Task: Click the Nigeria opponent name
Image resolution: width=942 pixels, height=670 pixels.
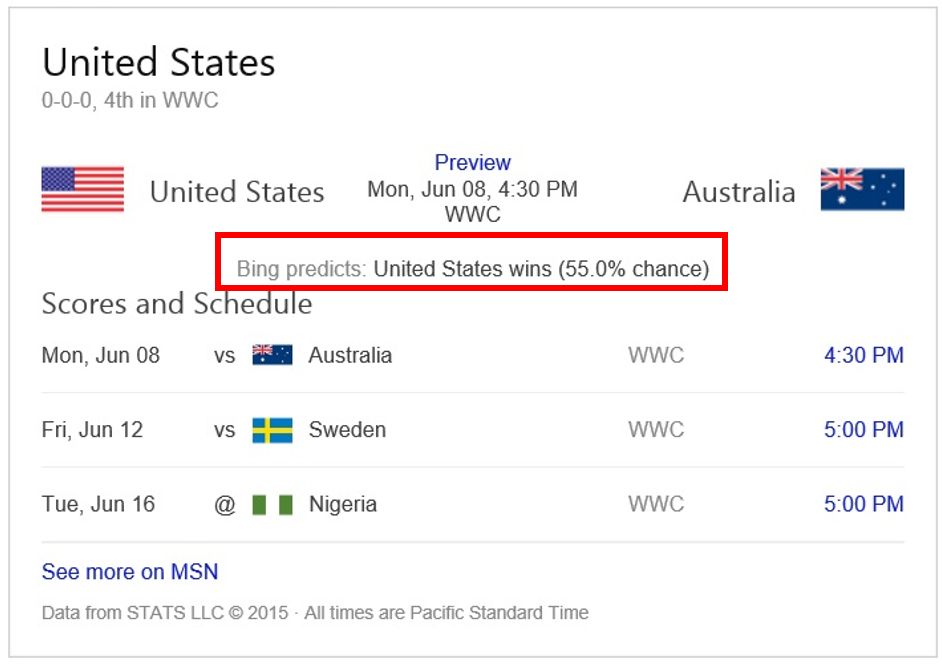Action: [x=343, y=504]
